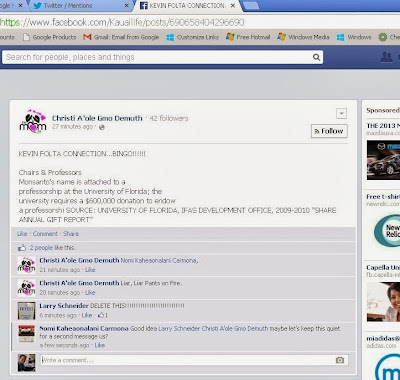Click the browser address bar URL

pyautogui.click(x=122, y=22)
